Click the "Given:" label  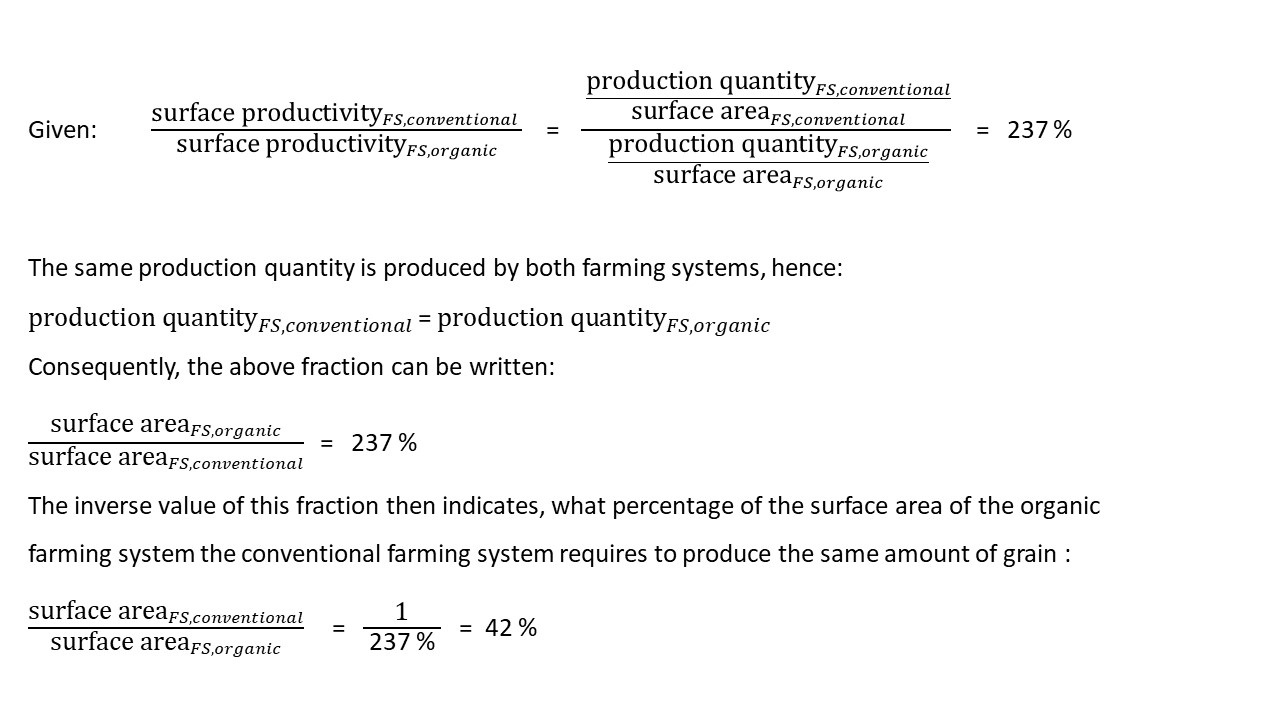point(62,130)
